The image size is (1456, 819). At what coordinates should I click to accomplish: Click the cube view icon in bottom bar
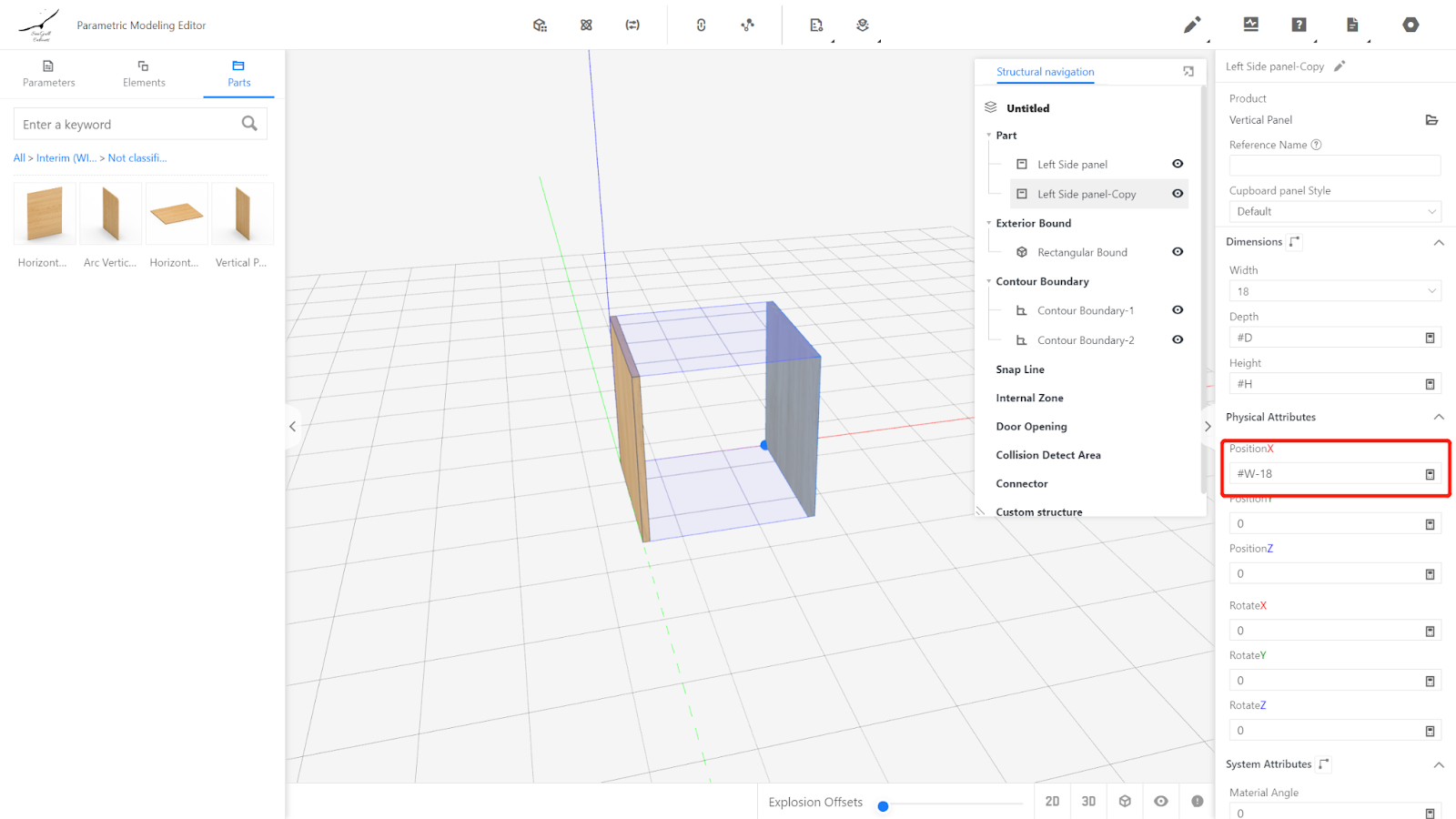[1125, 801]
